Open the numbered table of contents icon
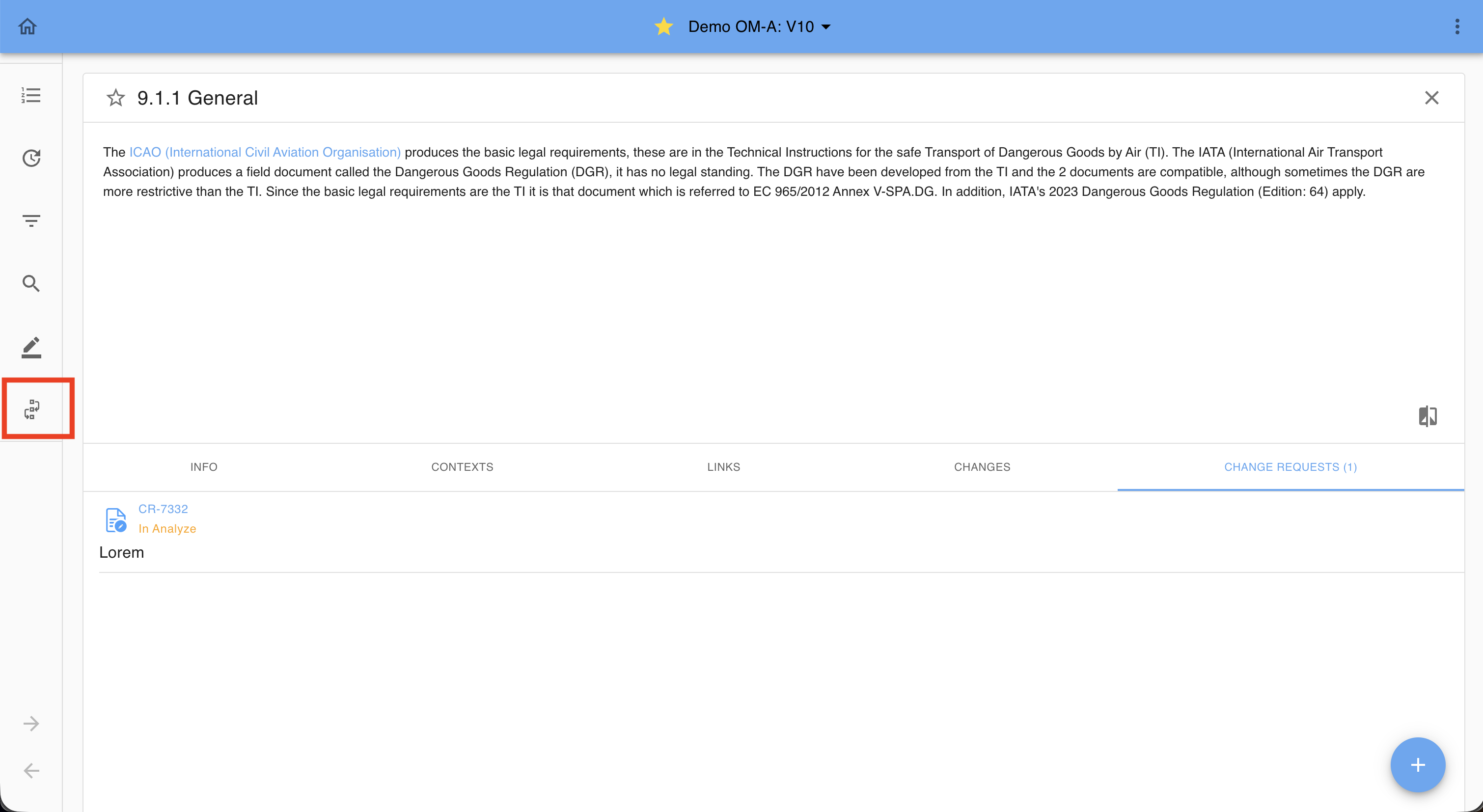The height and width of the screenshot is (812, 1483). coord(31,96)
